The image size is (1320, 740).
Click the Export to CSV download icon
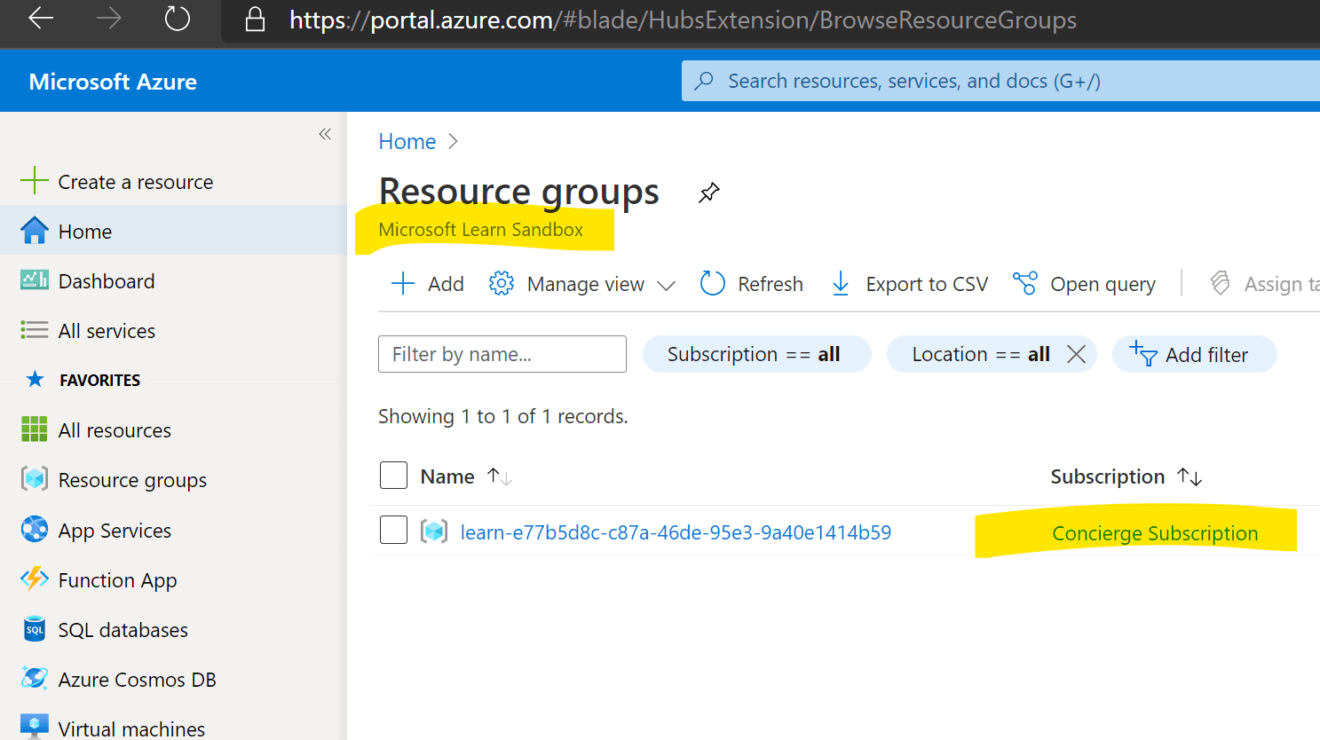pos(841,284)
